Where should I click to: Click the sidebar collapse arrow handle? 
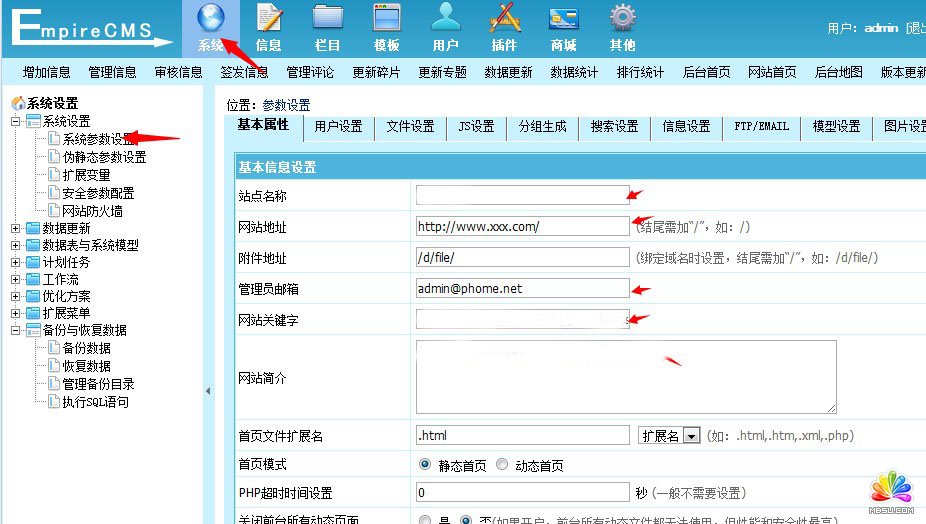208,391
